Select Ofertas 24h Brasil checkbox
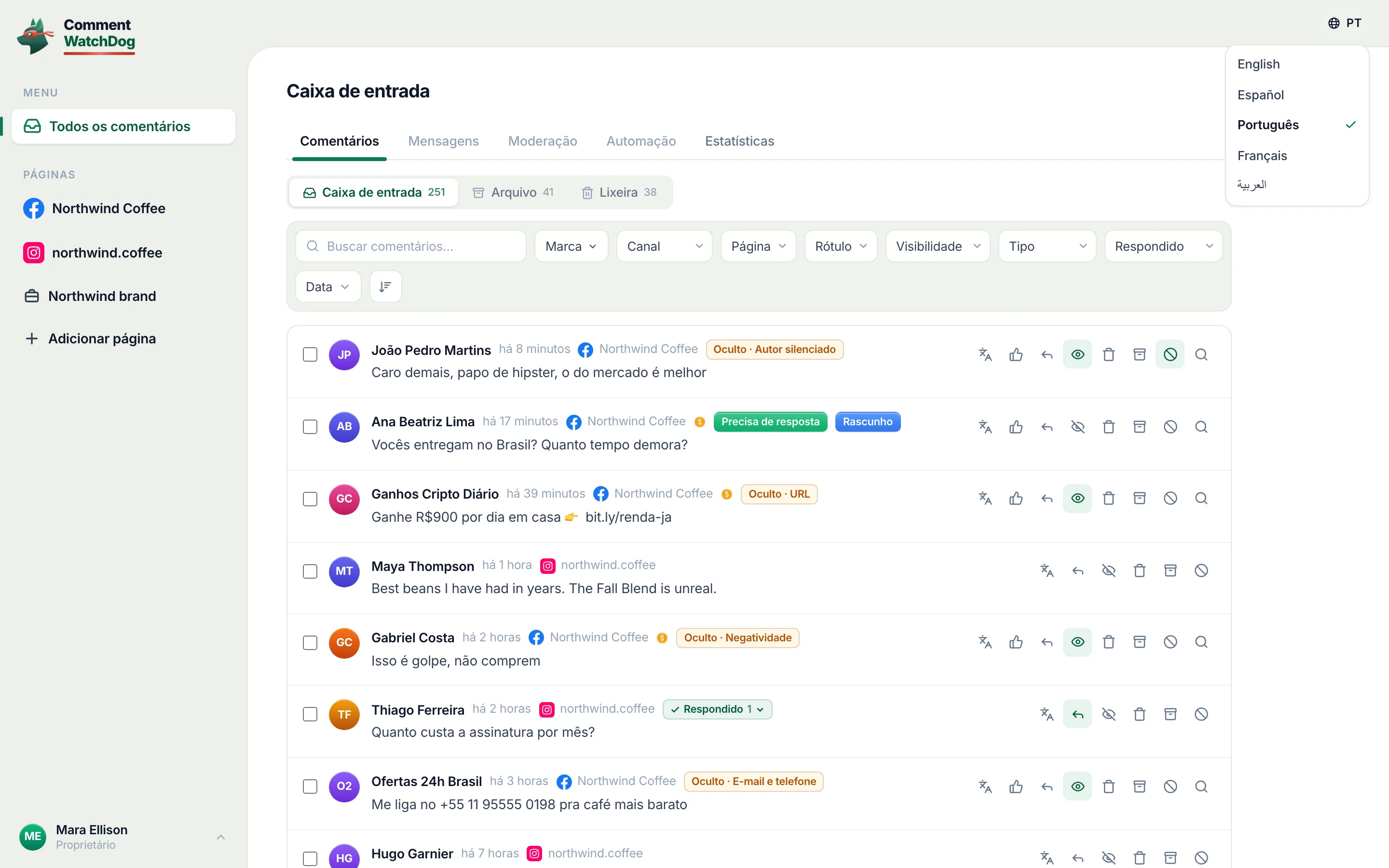1389x868 pixels. pos(310,787)
